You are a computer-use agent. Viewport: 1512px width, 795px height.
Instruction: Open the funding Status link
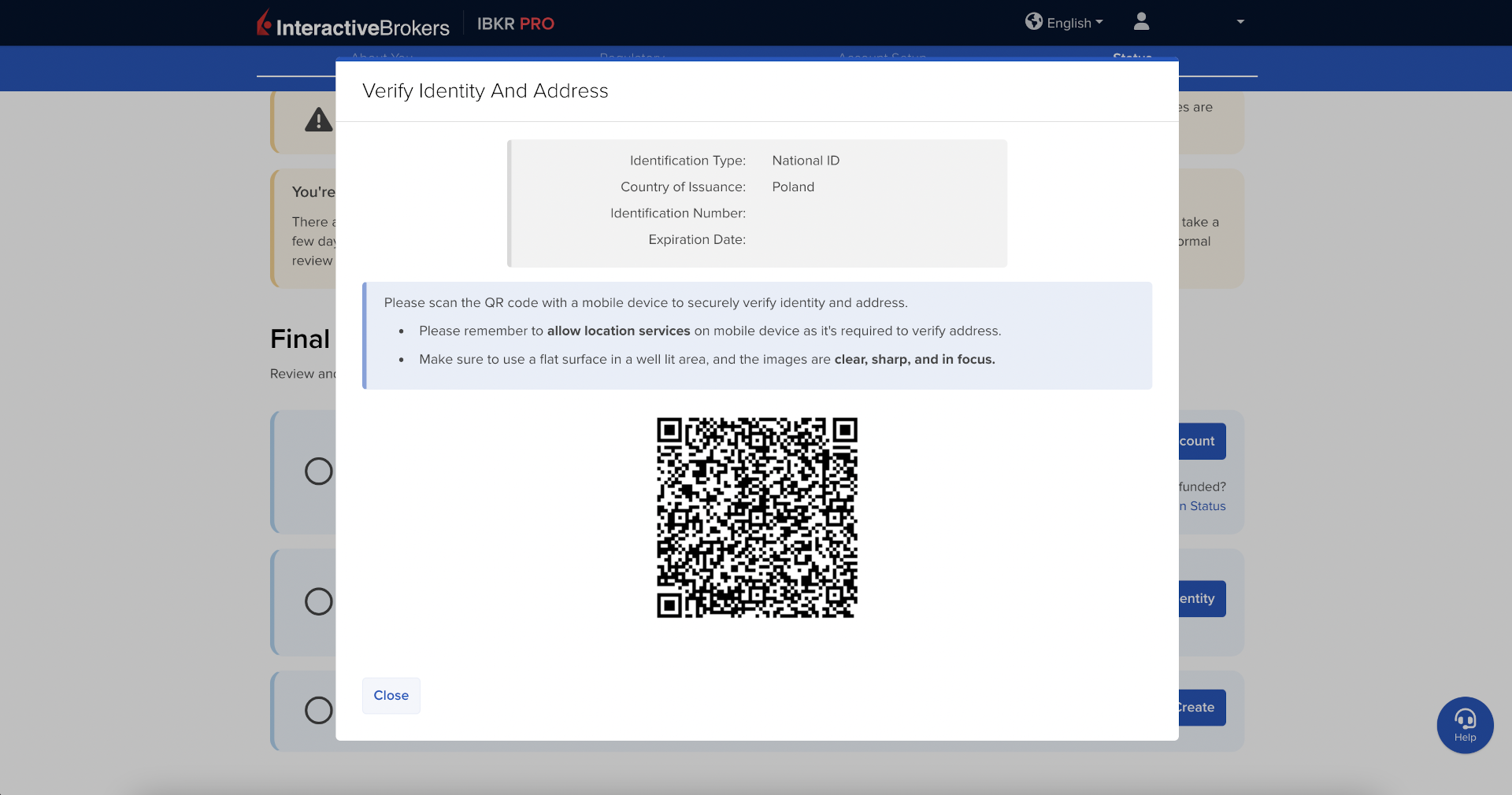1203,506
